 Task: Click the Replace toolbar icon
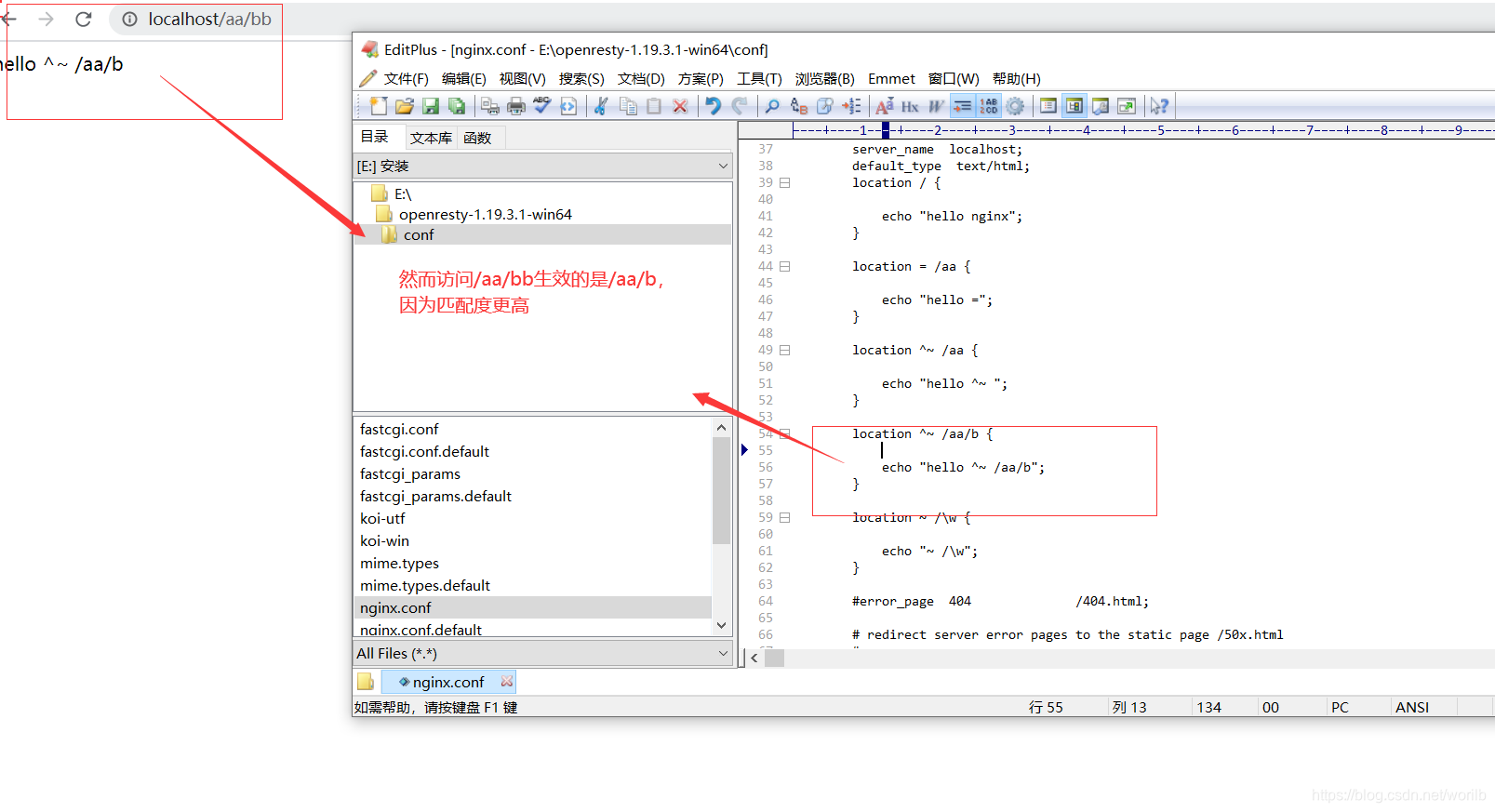tap(798, 106)
